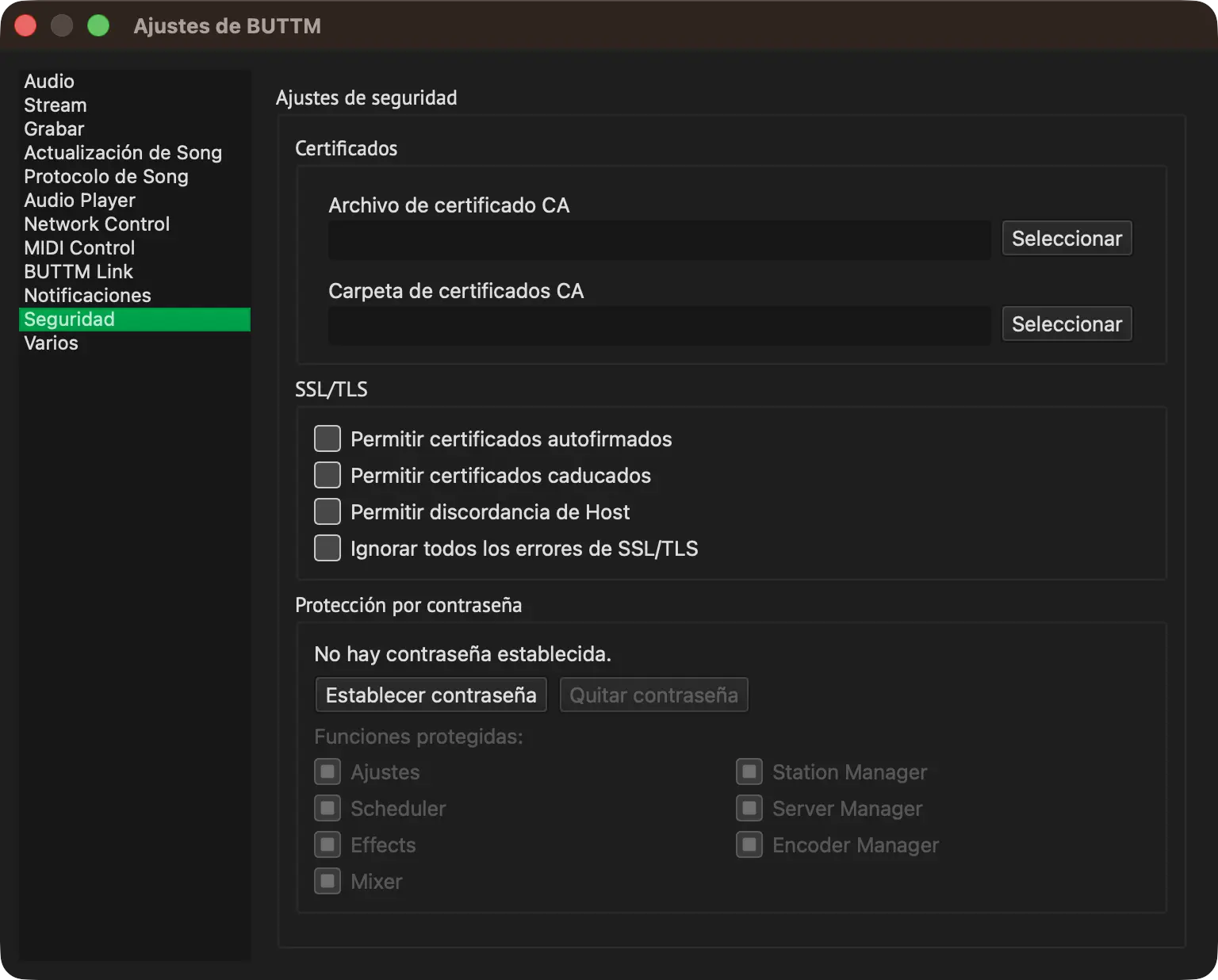Toggle the Server Manager checkbox
1218x980 pixels.
coord(749,808)
